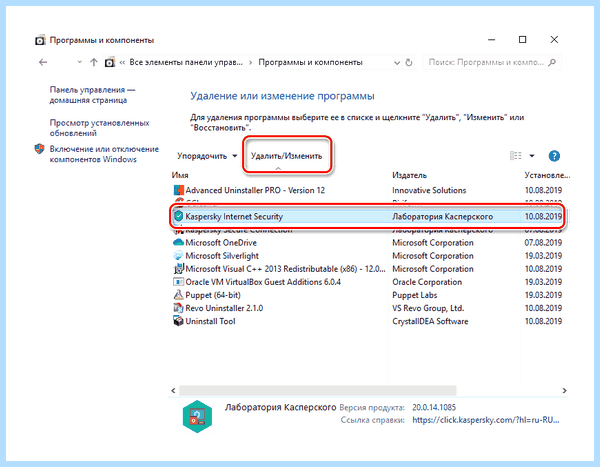600x467 pixels.
Task: Change view layout icon
Action: coord(515,156)
